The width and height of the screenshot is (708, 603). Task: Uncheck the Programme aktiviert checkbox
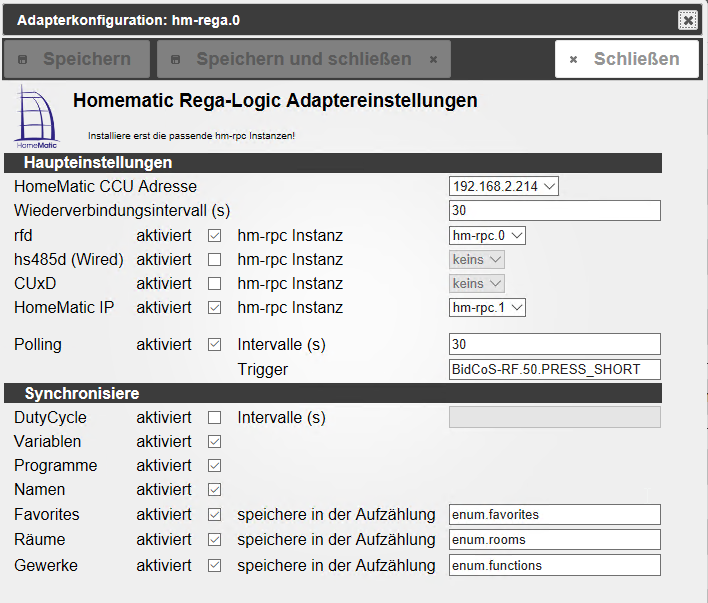214,465
